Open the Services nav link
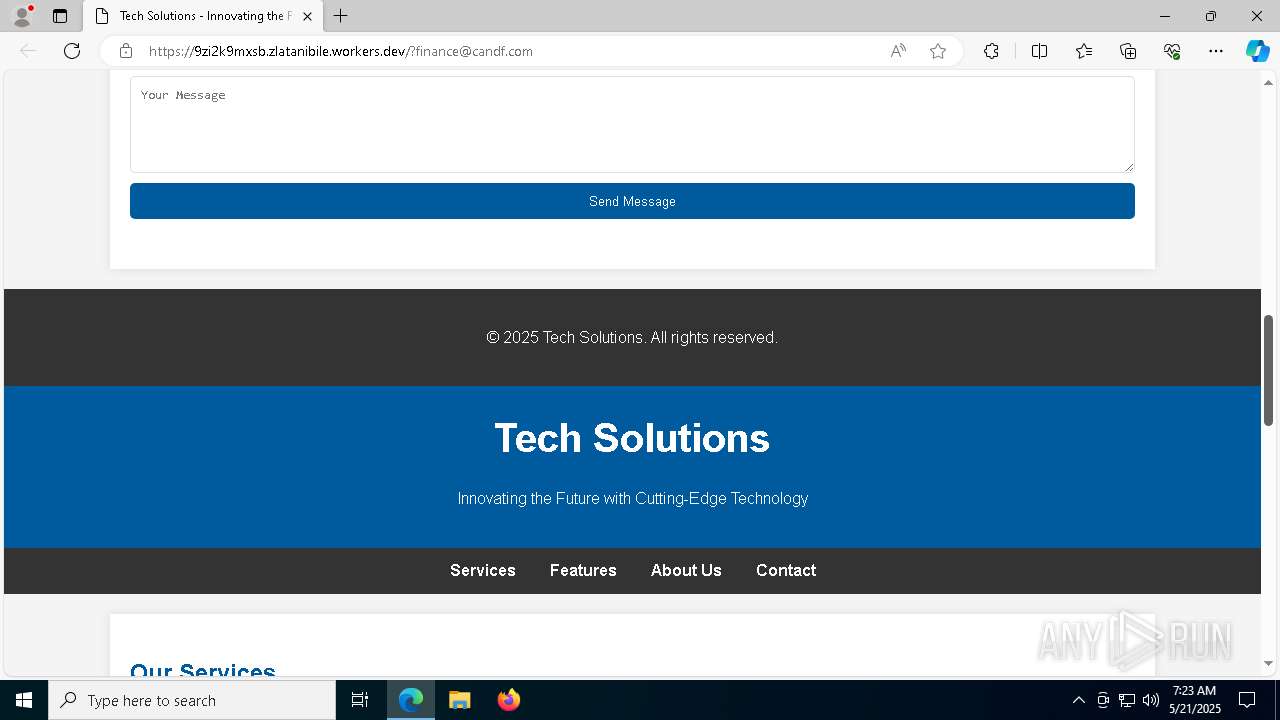The image size is (1280, 720). tap(483, 570)
